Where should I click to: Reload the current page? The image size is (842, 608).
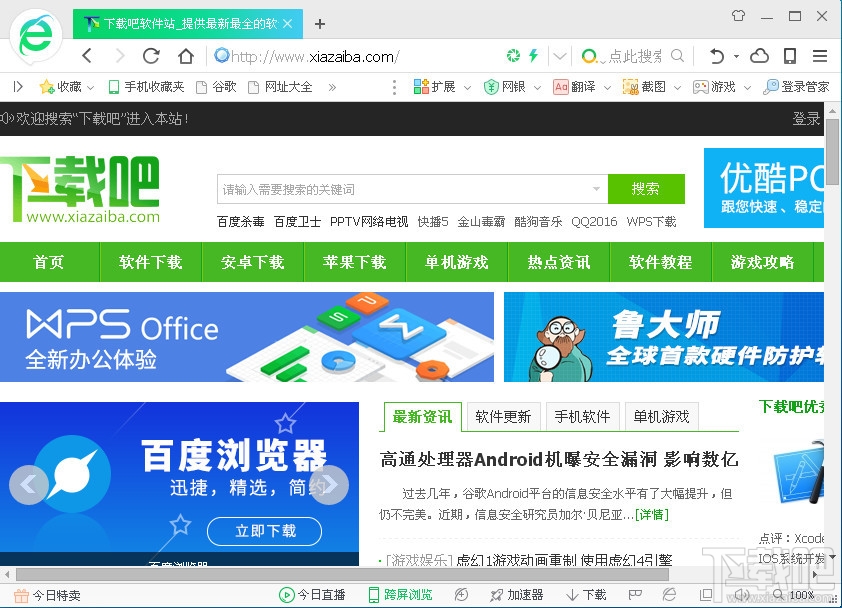(x=151, y=55)
